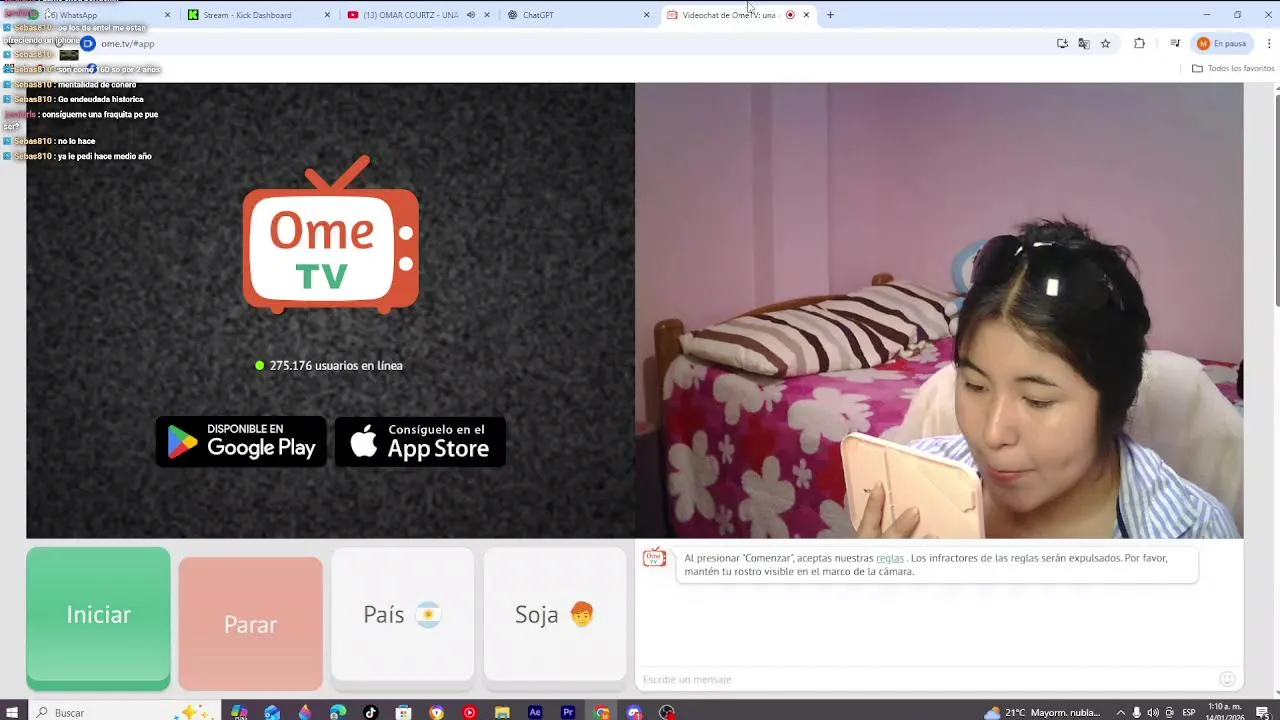Image resolution: width=1280 pixels, height=720 pixels.
Task: Open the emoji picker in chat box
Action: 1227,679
